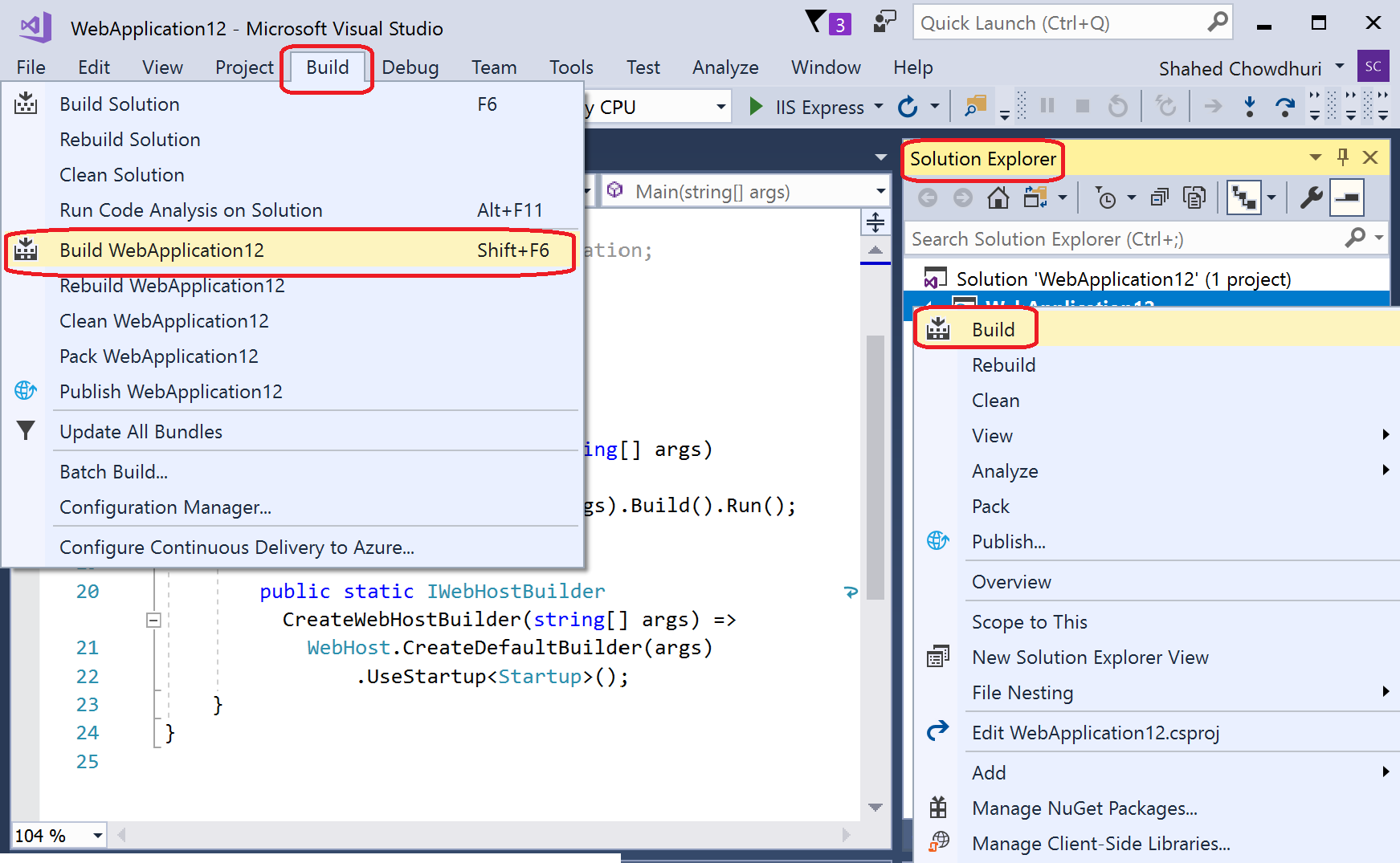This screenshot has width=1400, height=863.
Task: Choose Build WebApplication12 menu entry
Action: pos(292,250)
